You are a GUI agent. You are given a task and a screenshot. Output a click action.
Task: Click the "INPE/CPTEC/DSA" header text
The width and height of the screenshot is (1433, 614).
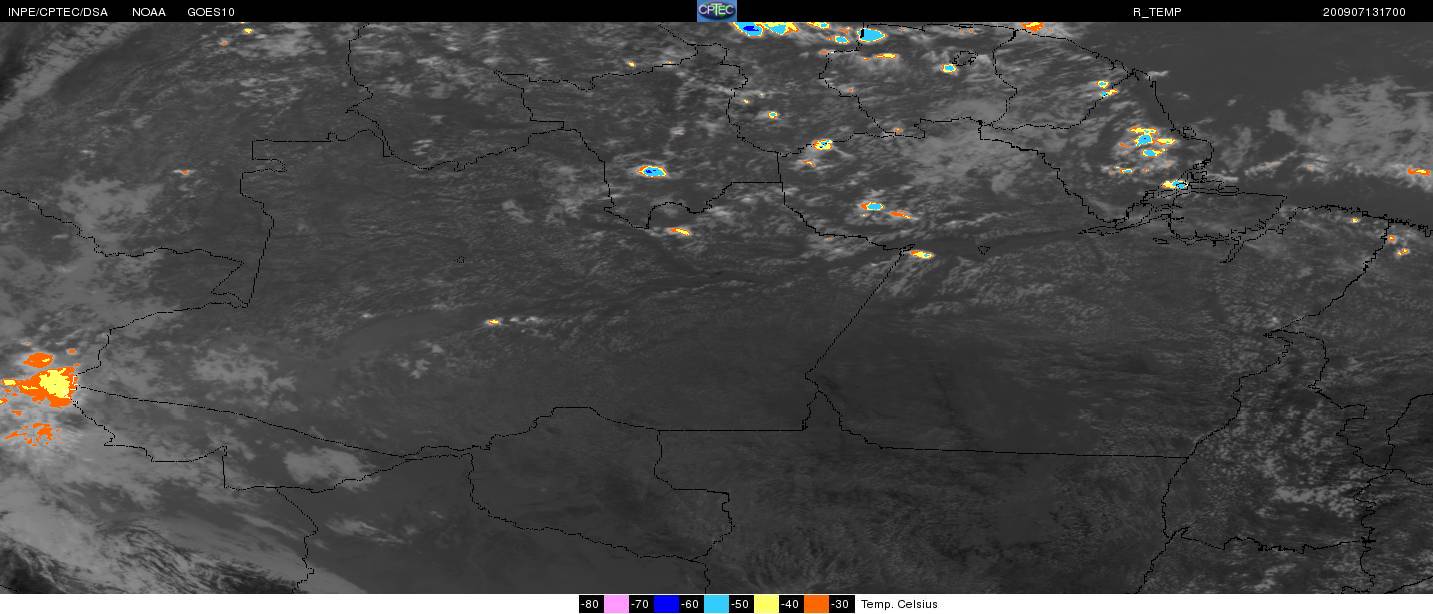tap(57, 12)
